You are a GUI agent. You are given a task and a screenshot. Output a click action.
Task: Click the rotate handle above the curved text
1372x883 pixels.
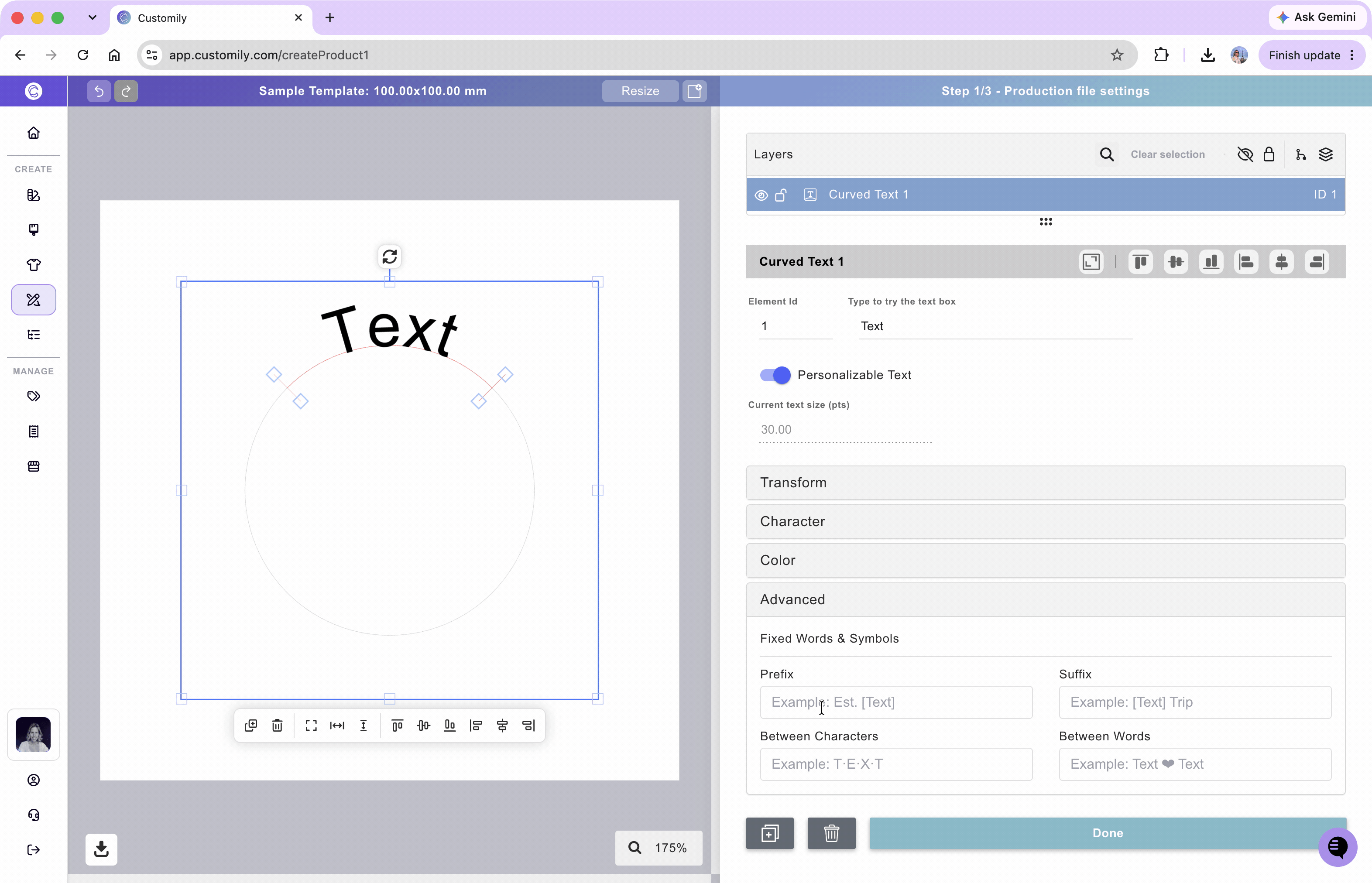pyautogui.click(x=389, y=256)
